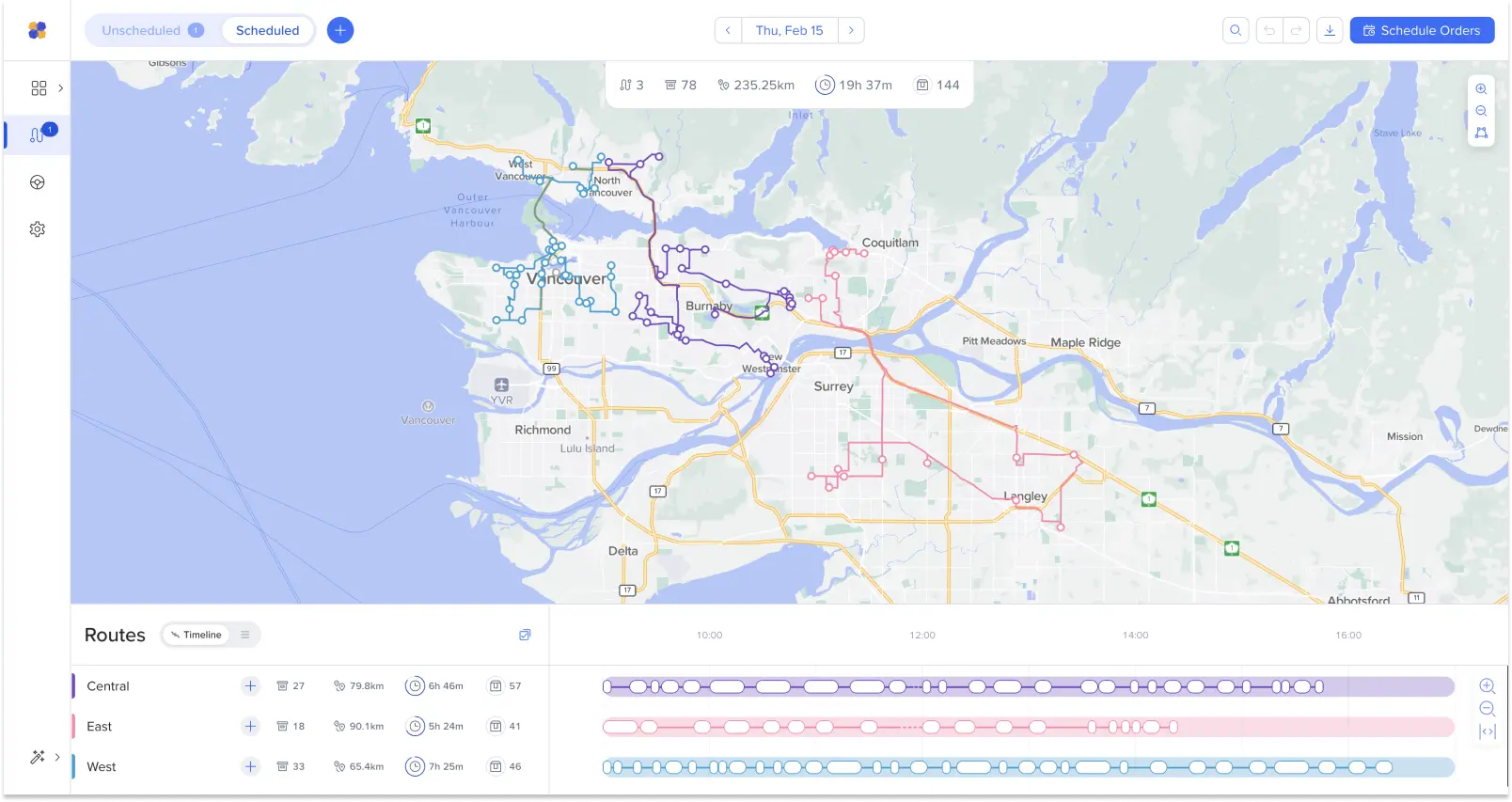
Task: Zoom in on the timeline
Action: click(x=1488, y=686)
